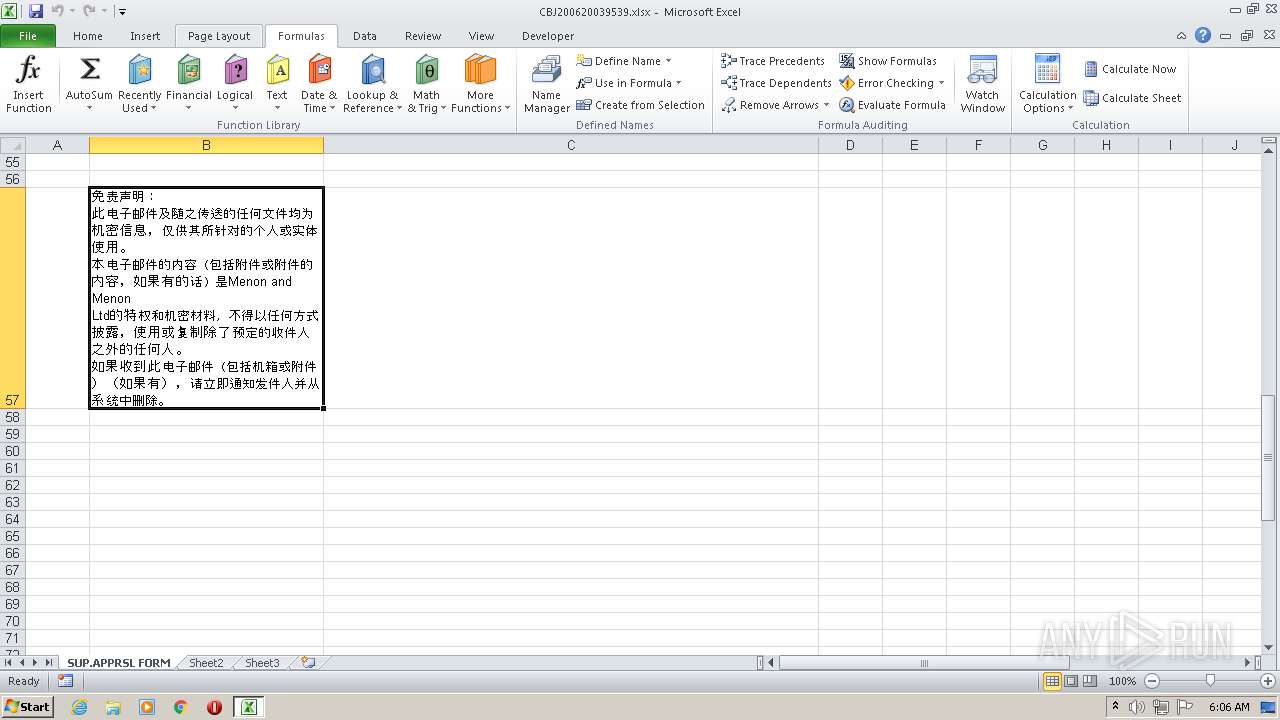Click Trace Dependents
The image size is (1280, 720).
coord(776,83)
